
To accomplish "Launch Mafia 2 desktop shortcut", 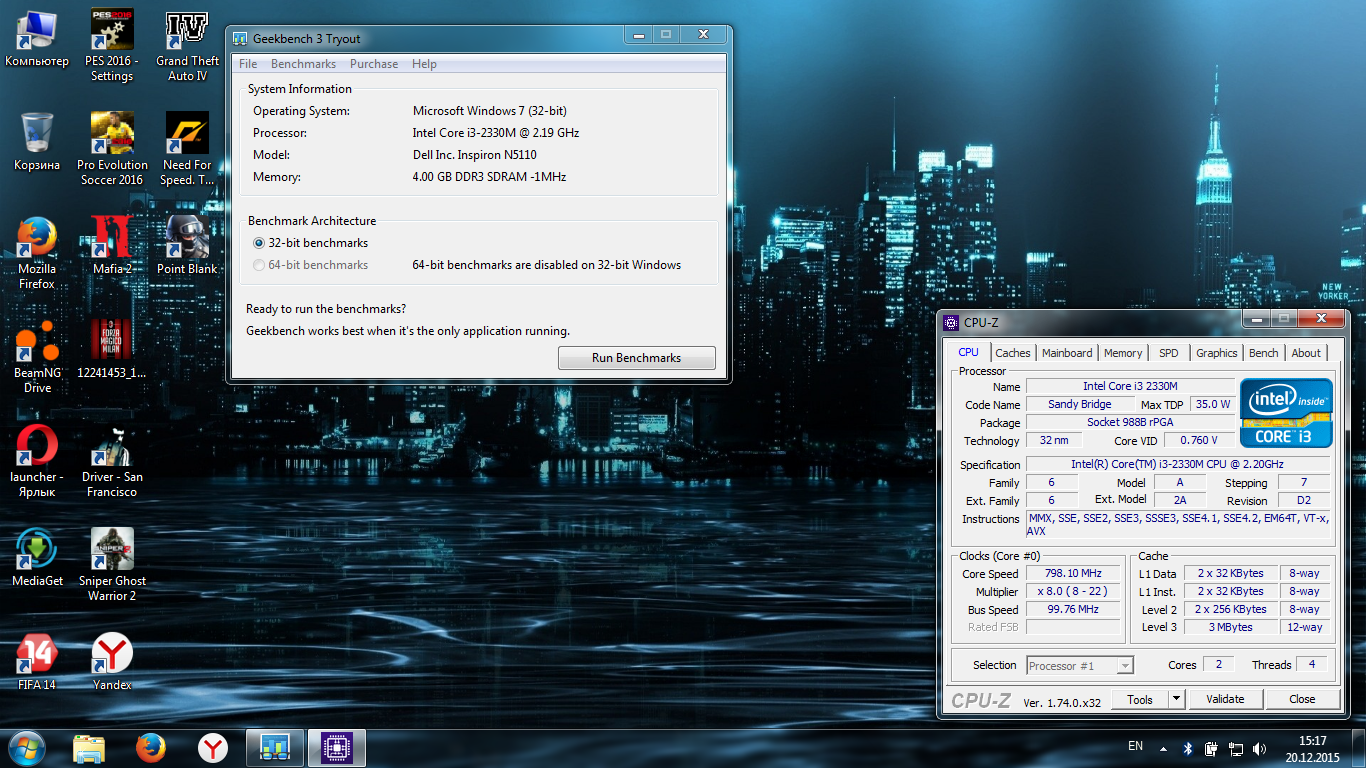I will [x=112, y=245].
